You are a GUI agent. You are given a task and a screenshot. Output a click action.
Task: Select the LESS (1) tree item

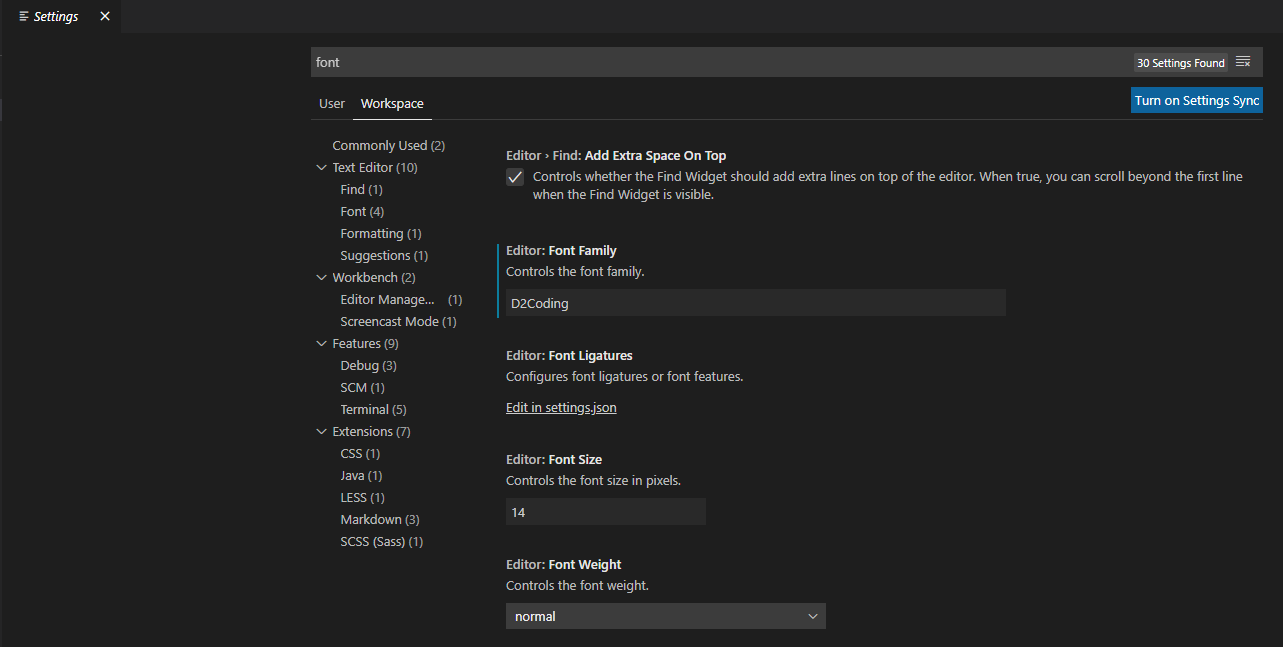(x=362, y=497)
